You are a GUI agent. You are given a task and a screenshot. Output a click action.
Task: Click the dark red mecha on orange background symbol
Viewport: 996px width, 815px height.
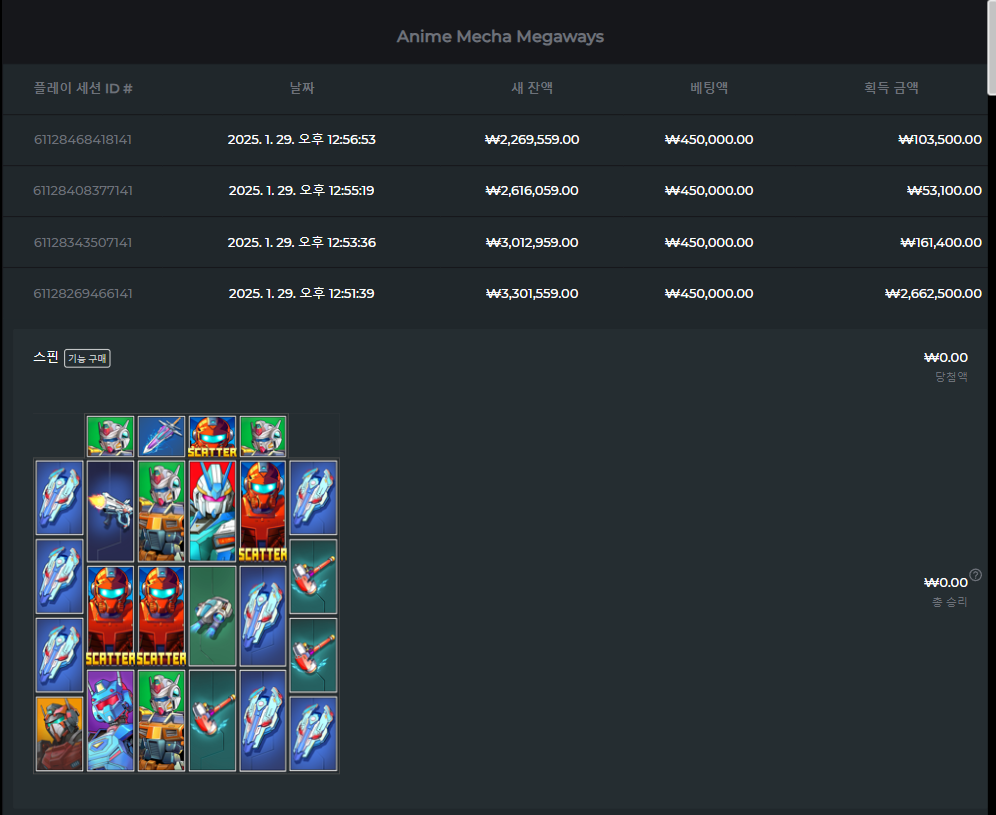coord(59,734)
